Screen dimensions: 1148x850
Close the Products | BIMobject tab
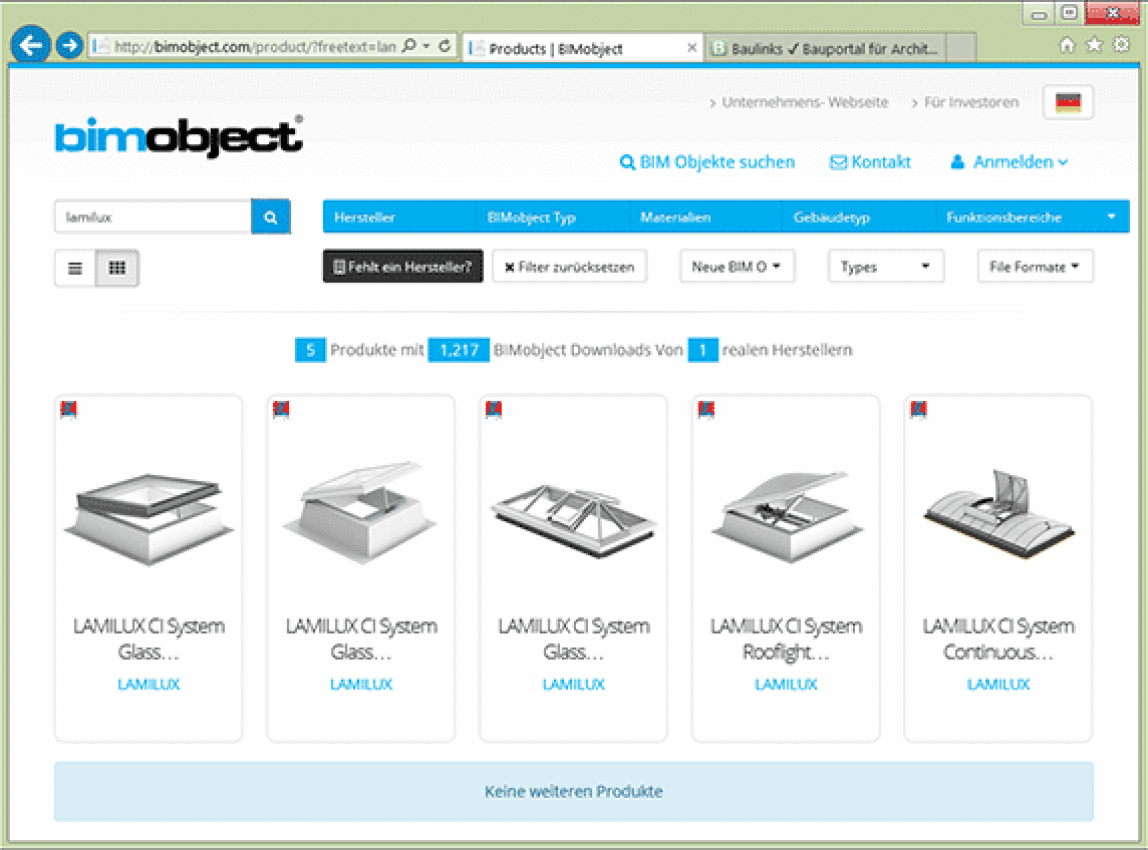tap(691, 48)
